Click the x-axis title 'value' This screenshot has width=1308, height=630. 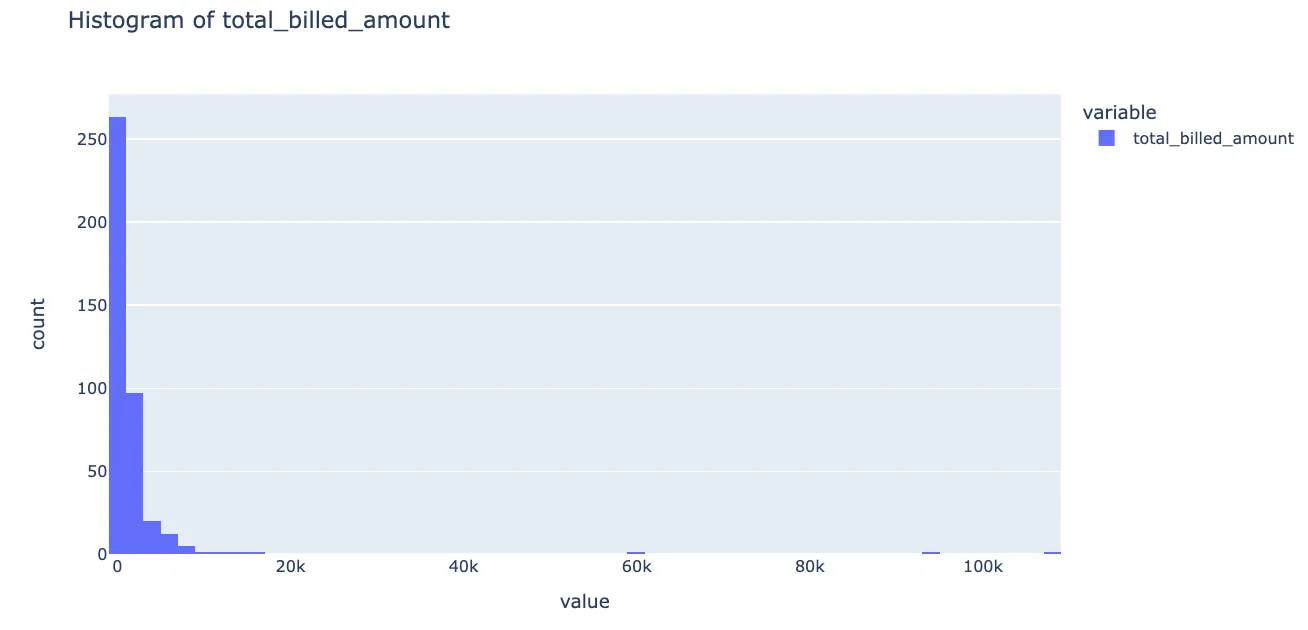[584, 601]
